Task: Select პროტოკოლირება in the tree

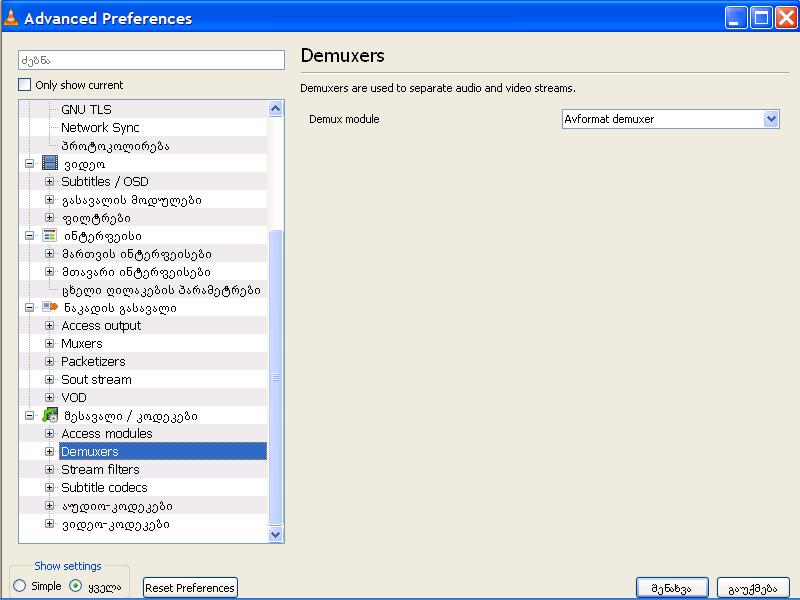Action: pyautogui.click(x=115, y=146)
